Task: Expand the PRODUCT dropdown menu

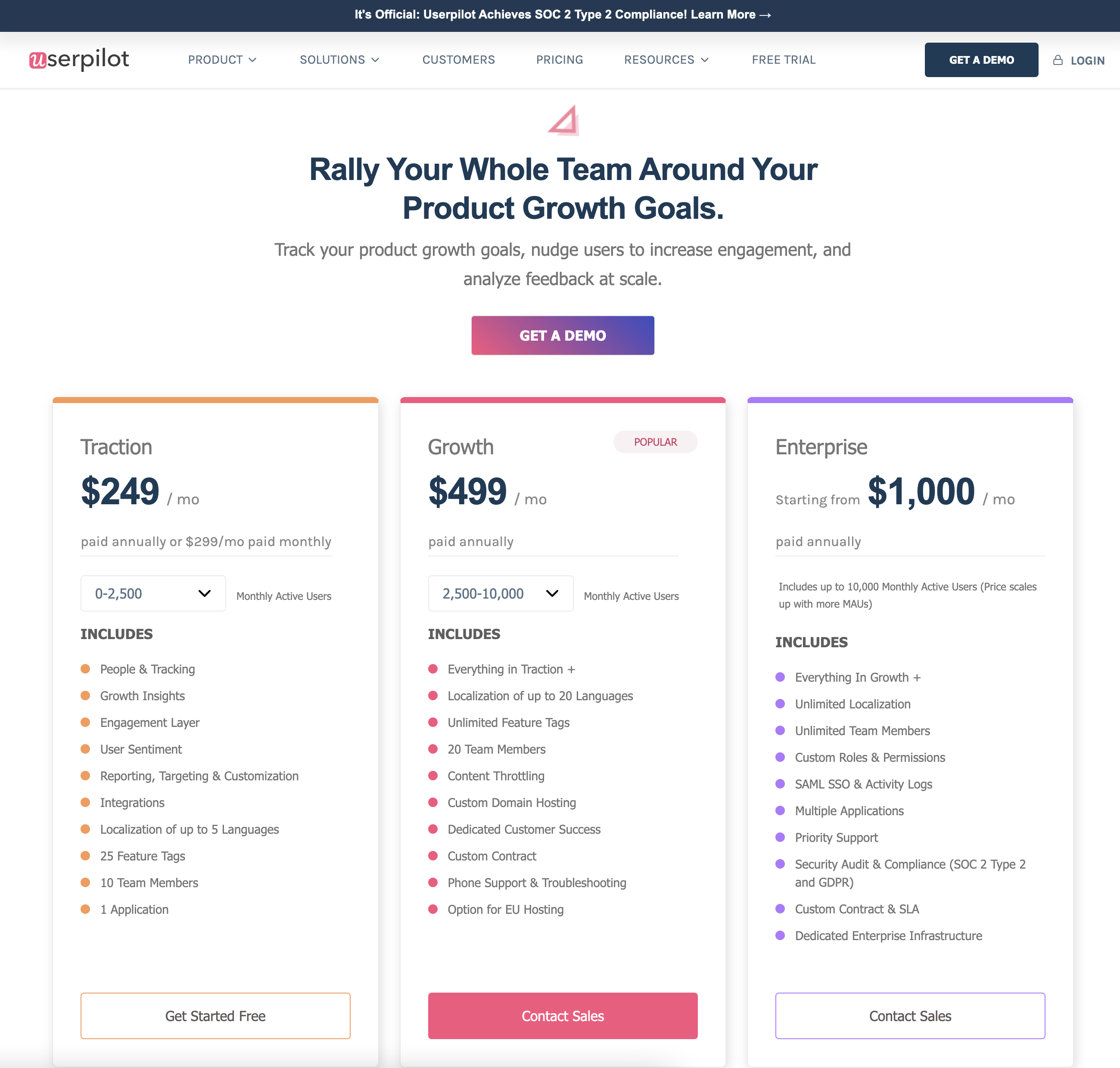Action: pos(221,59)
